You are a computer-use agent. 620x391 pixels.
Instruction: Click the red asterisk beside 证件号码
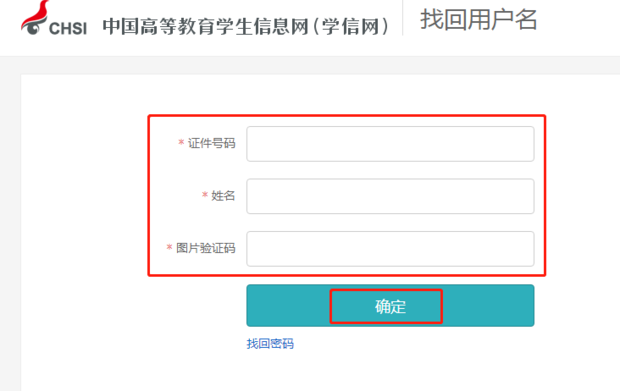(x=181, y=142)
